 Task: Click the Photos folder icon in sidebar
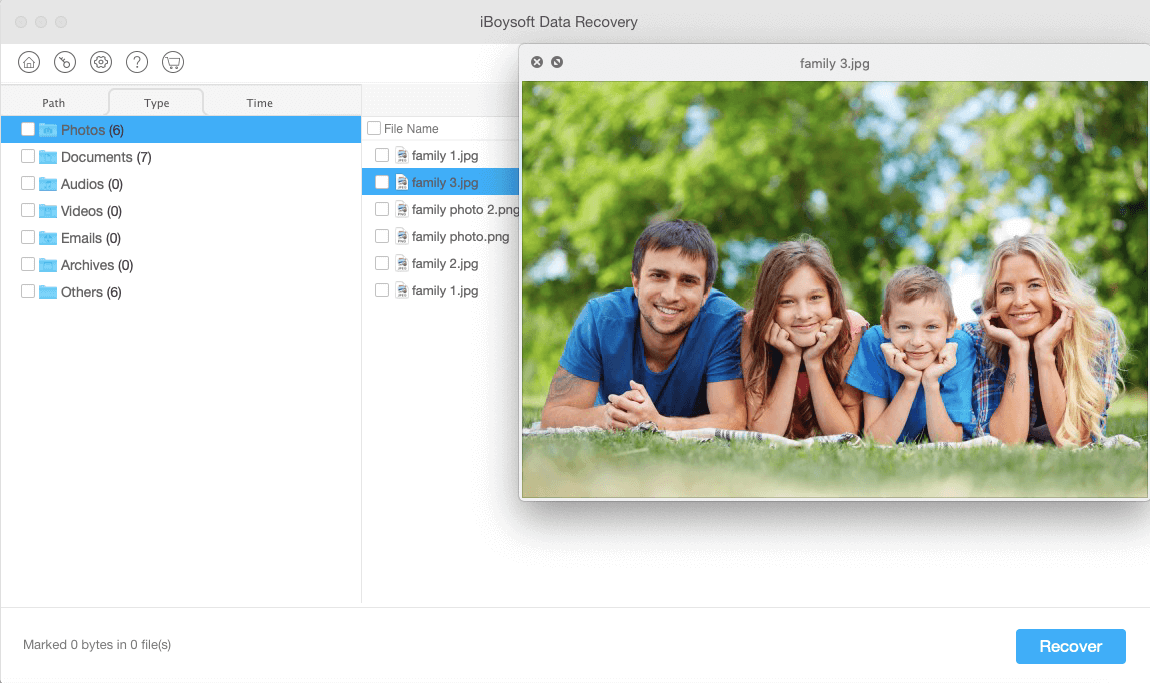pyautogui.click(x=47, y=129)
